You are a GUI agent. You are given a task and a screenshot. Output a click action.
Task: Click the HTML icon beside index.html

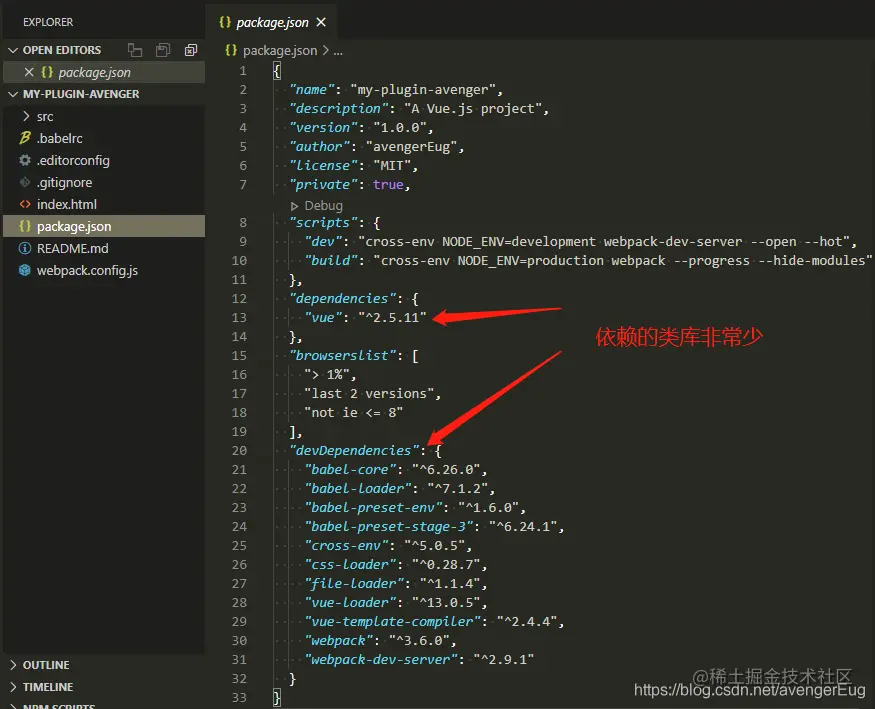(25, 205)
